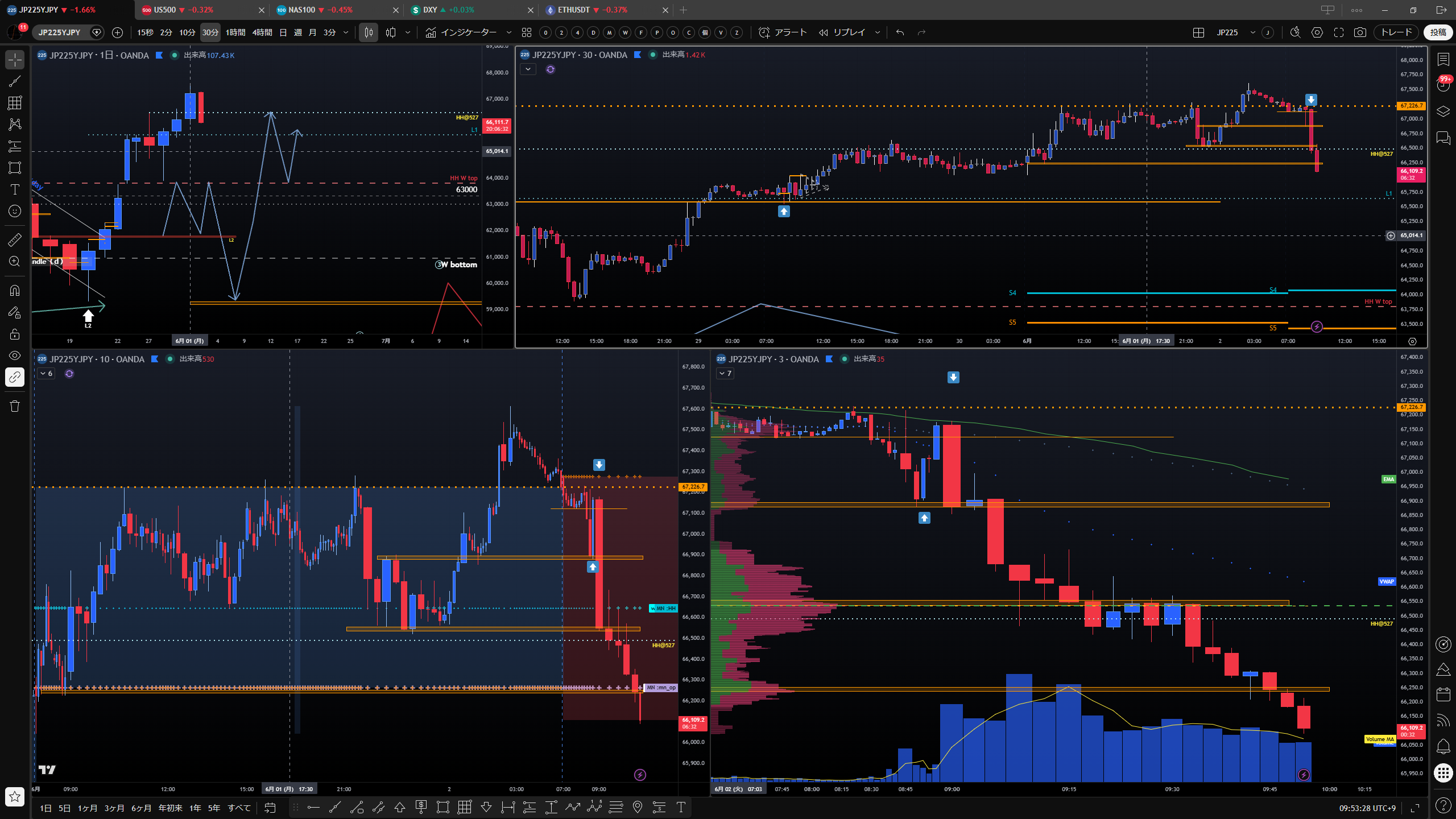1456x819 pixels.
Task: Toggle hide all drawings eye icon
Action: [x=15, y=355]
